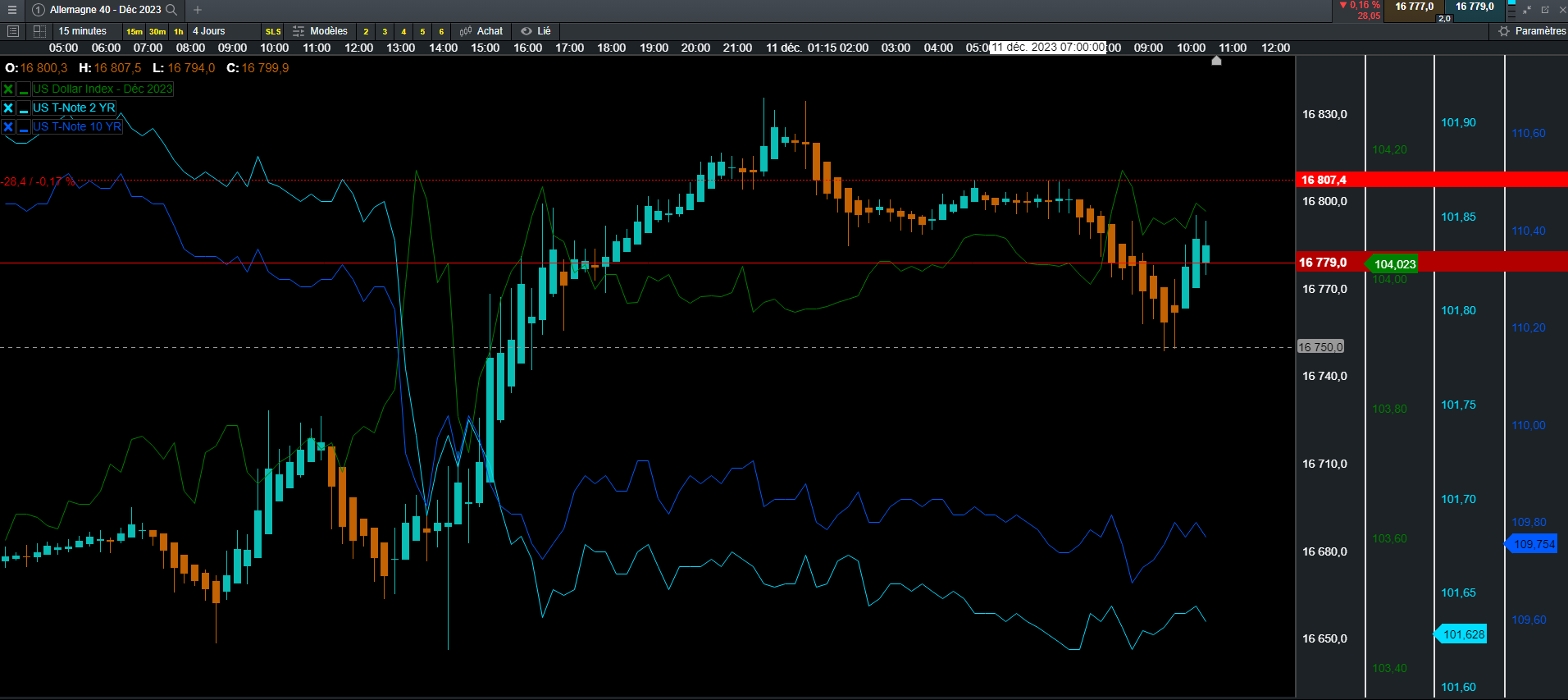1568x700 pixels.
Task: Click the bid price 16 777,0
Action: point(1414,7)
